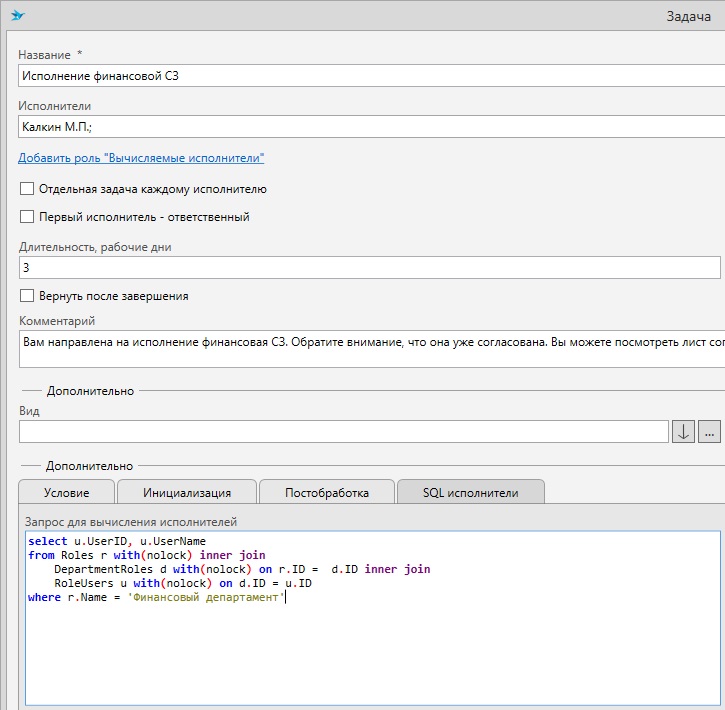Switch to the Условие tab
The image size is (725, 710).
tap(66, 492)
